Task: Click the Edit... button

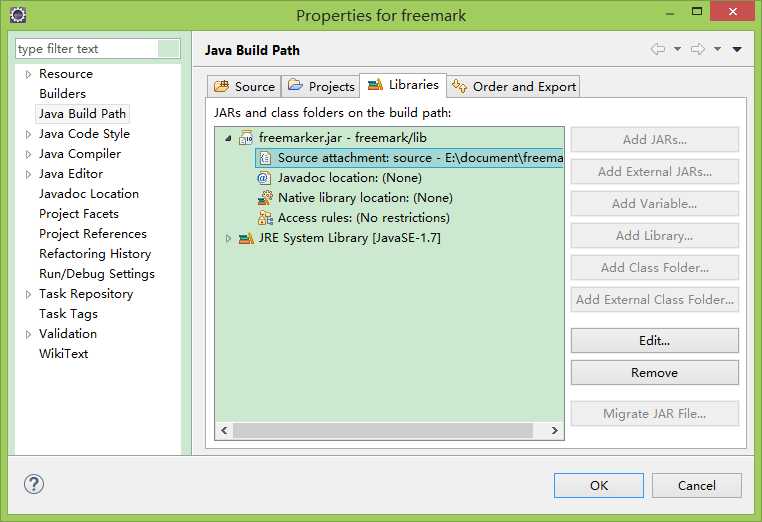Action: (x=655, y=341)
